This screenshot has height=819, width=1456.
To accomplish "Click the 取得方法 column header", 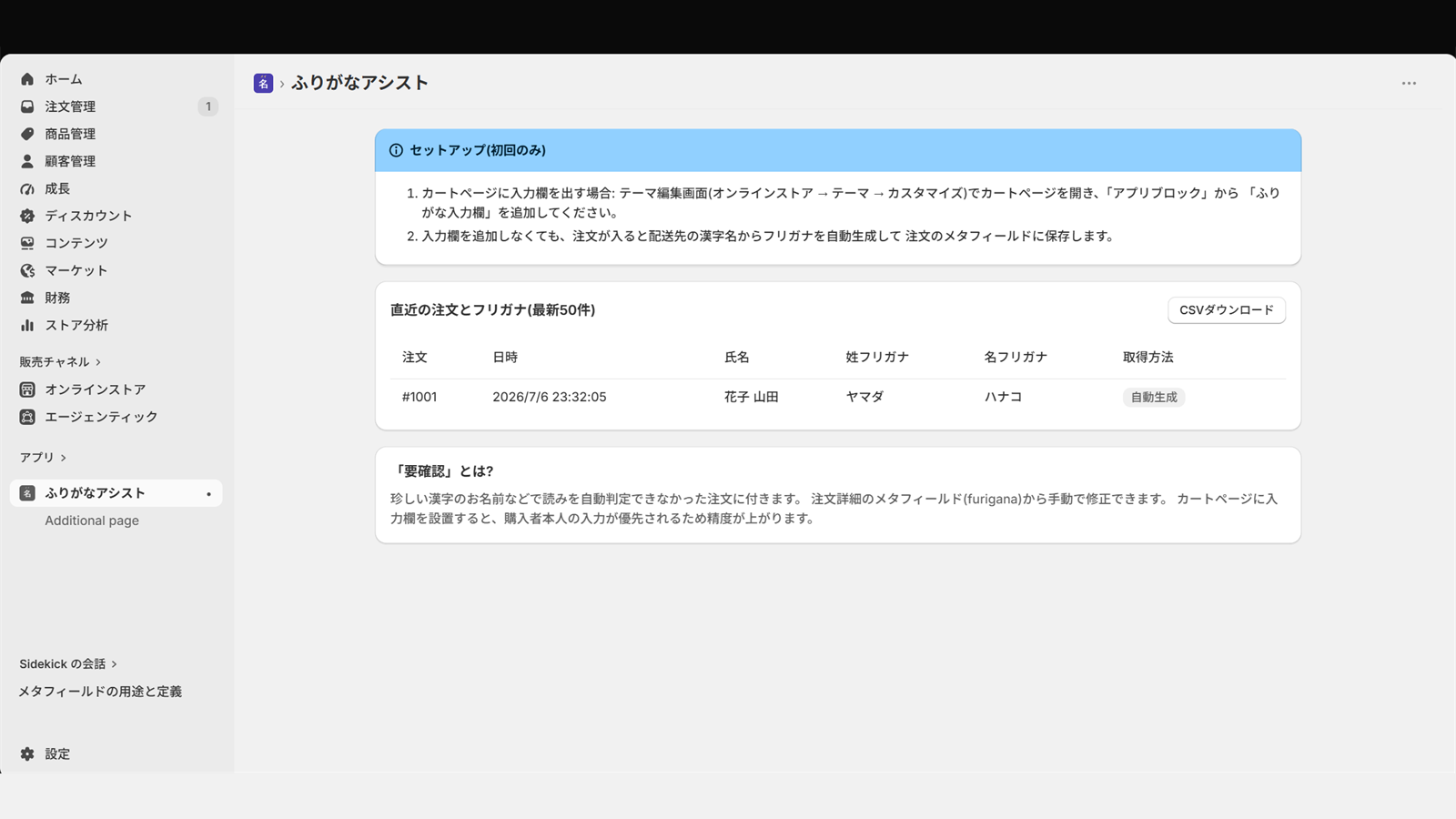I will click(x=1148, y=357).
